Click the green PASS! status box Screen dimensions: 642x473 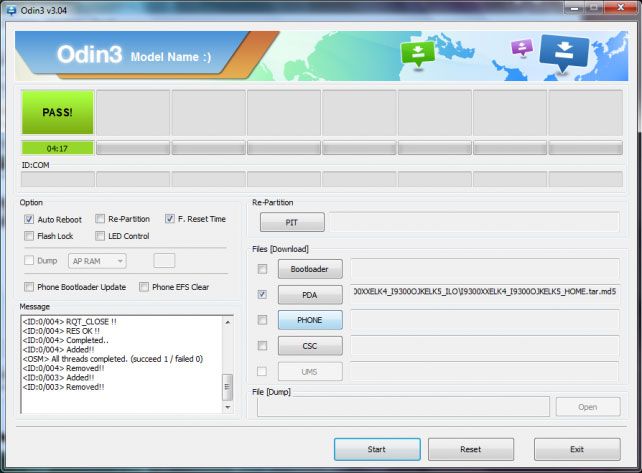pyautogui.click(x=57, y=112)
